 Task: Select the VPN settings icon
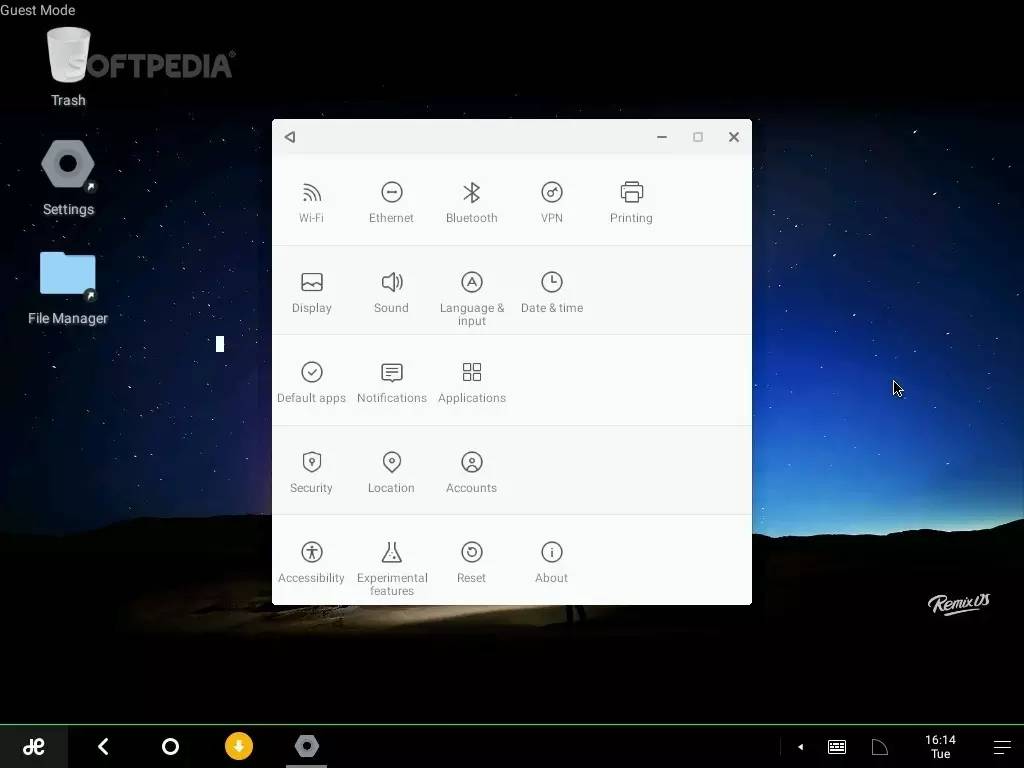(551, 201)
